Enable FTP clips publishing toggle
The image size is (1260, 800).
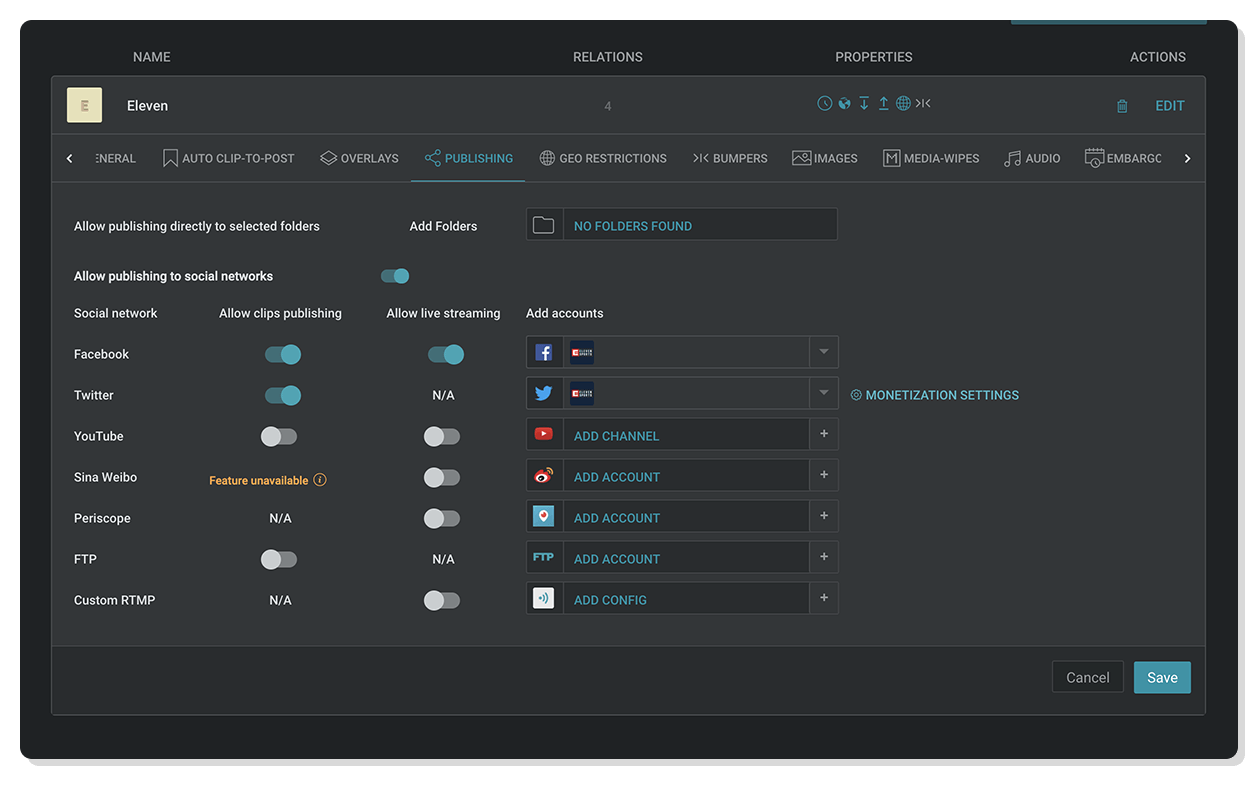point(279,559)
